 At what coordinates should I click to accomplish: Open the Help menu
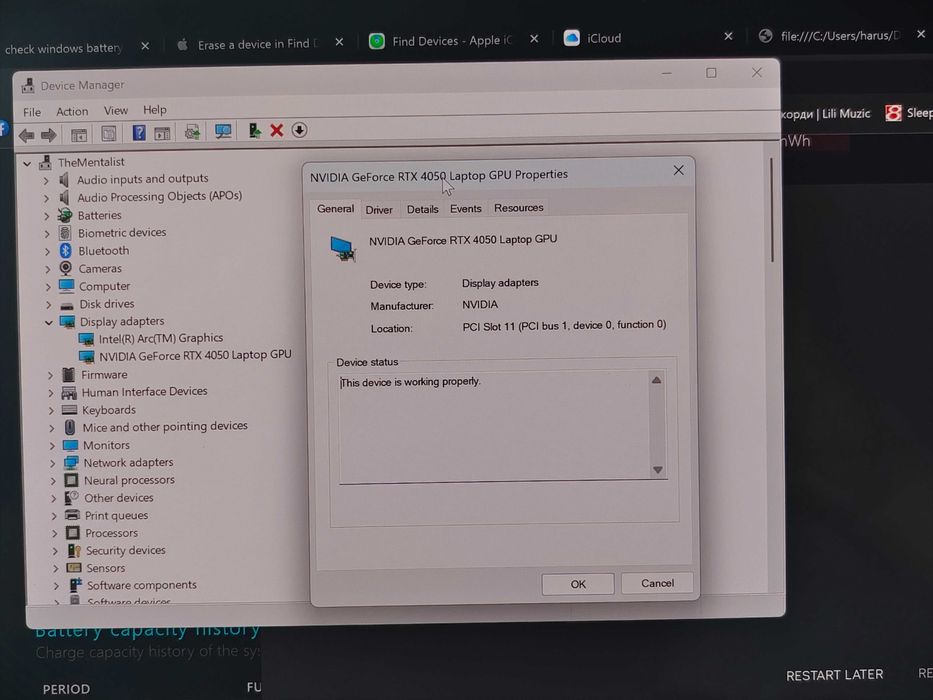[155, 110]
